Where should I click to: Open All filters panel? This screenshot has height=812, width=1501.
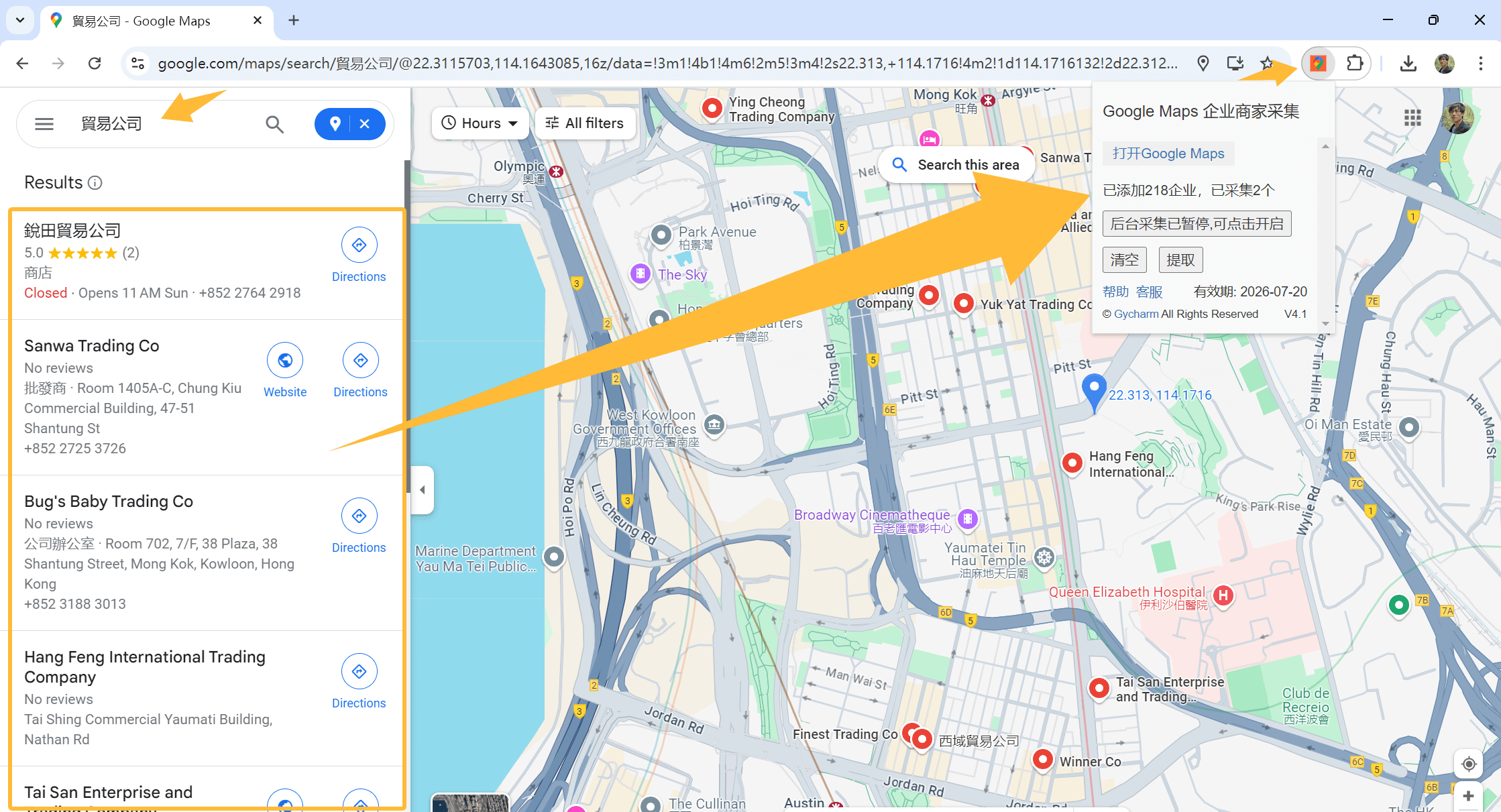pos(585,123)
